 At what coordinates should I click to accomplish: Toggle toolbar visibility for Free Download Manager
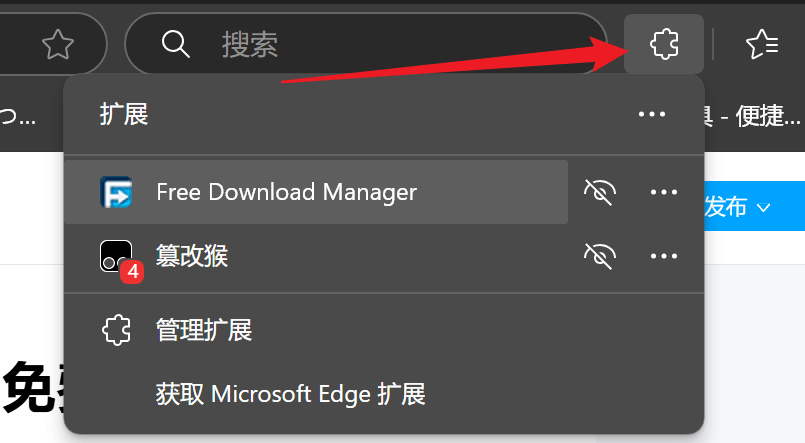[599, 192]
